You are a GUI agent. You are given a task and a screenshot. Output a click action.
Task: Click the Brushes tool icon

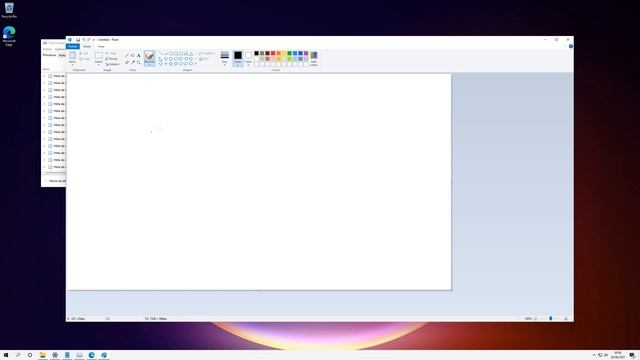click(x=149, y=56)
